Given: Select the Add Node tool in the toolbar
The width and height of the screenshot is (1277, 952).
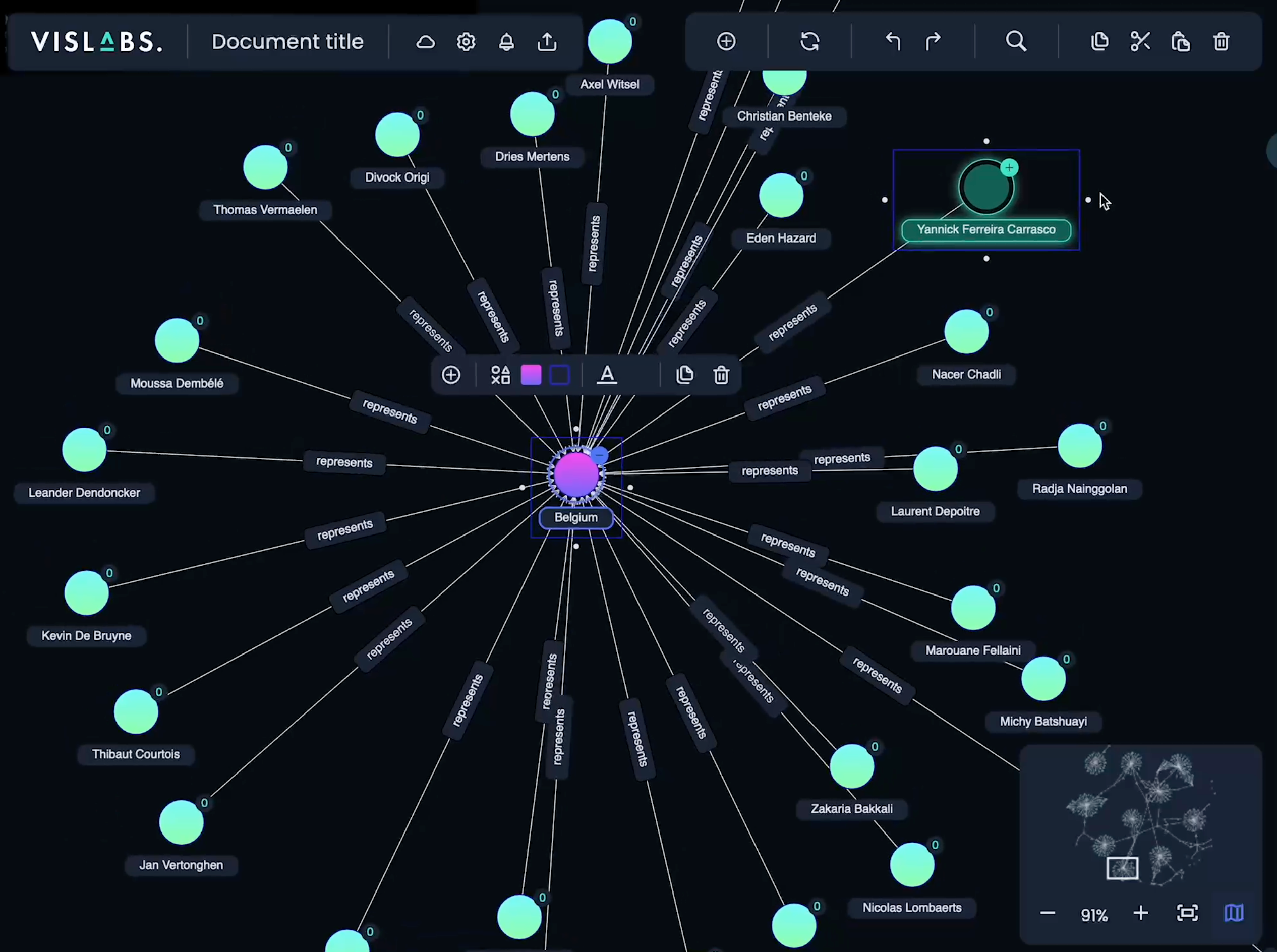Looking at the screenshot, I should click(726, 41).
